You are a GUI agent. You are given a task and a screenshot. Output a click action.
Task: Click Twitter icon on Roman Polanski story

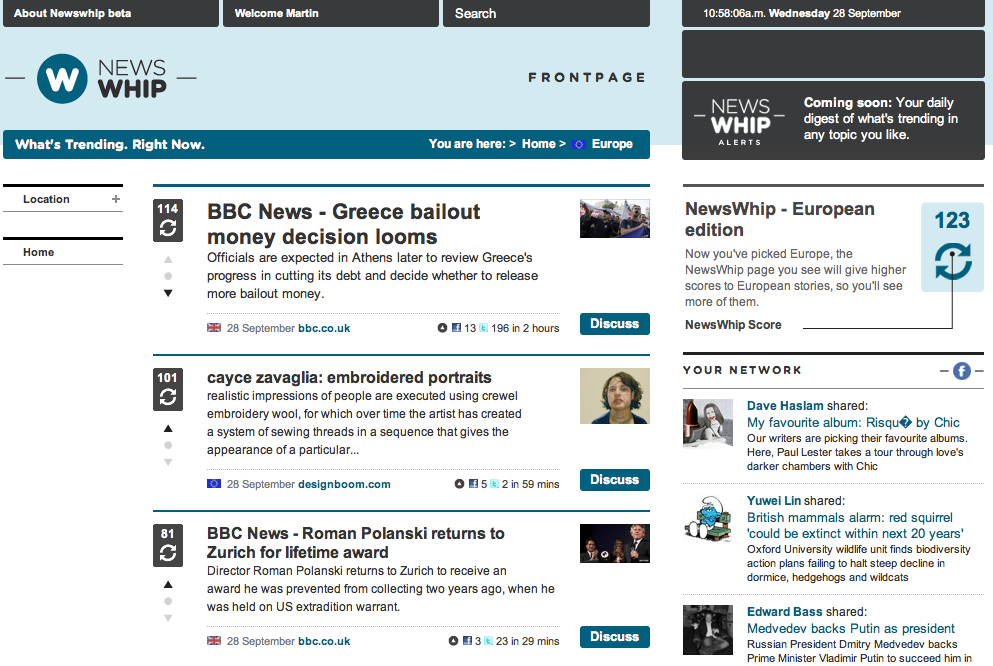click(x=488, y=641)
